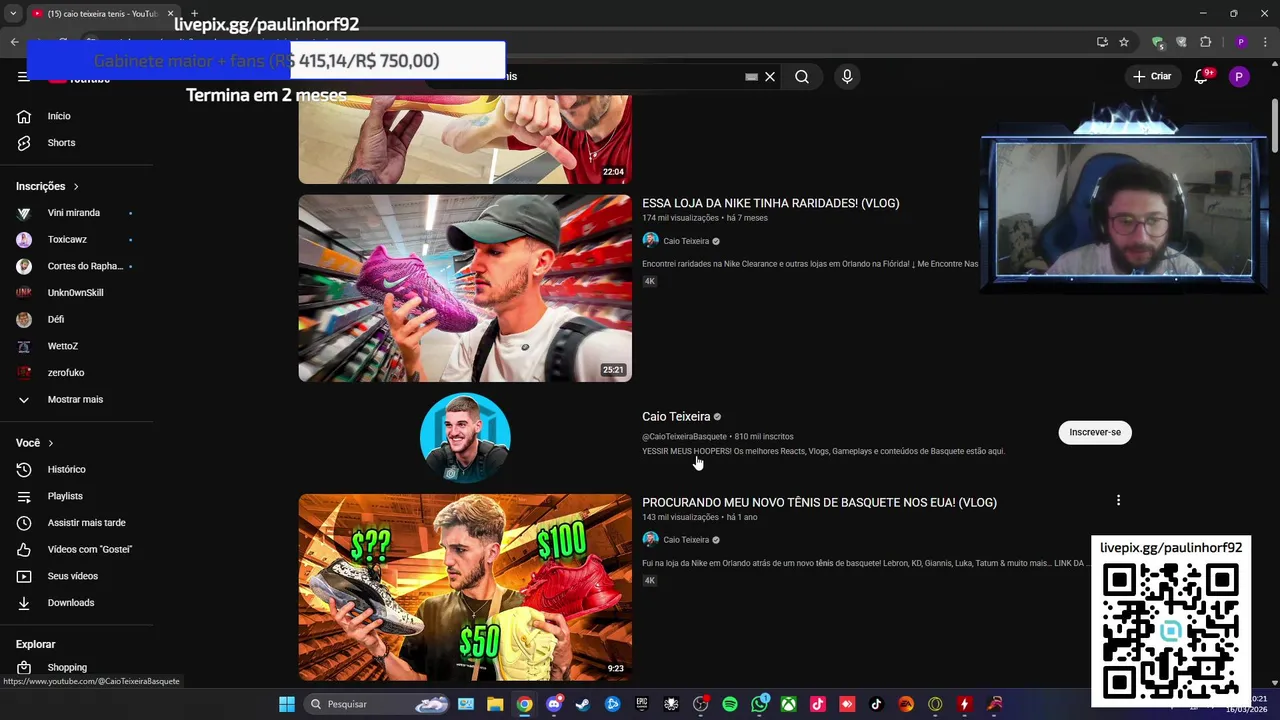Open WhatsApp from taskbar

(759, 704)
